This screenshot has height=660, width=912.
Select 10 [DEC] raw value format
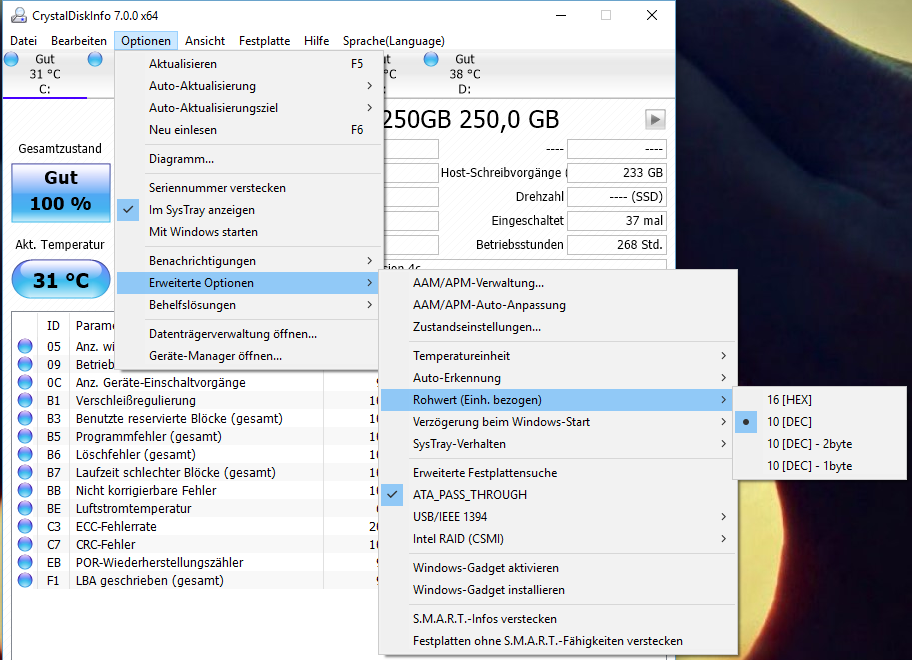point(820,422)
